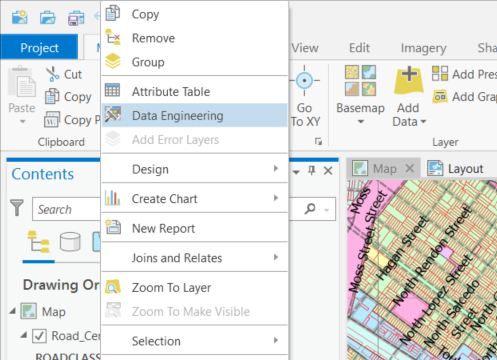The image size is (497, 360).
Task: Choose Remove in the context menu
Action: [x=195, y=38]
